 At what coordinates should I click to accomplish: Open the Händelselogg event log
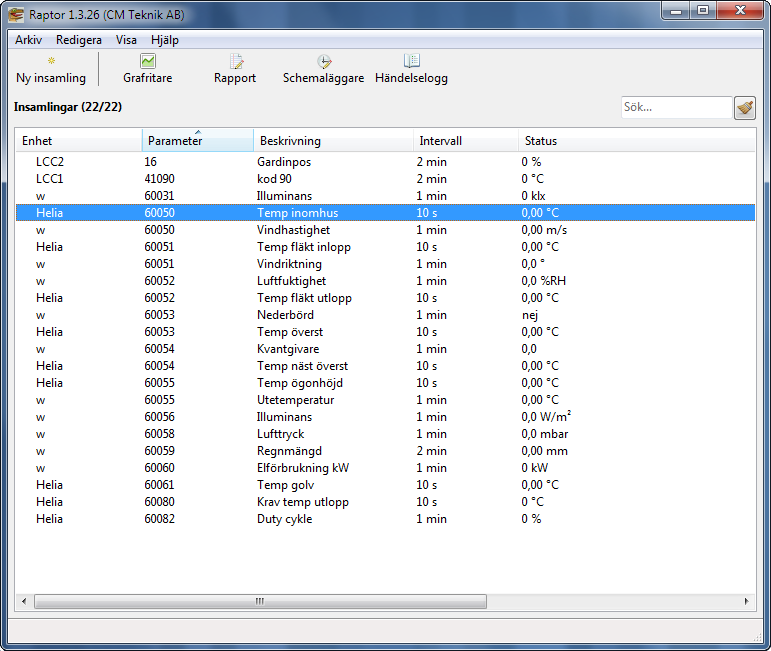tap(411, 69)
